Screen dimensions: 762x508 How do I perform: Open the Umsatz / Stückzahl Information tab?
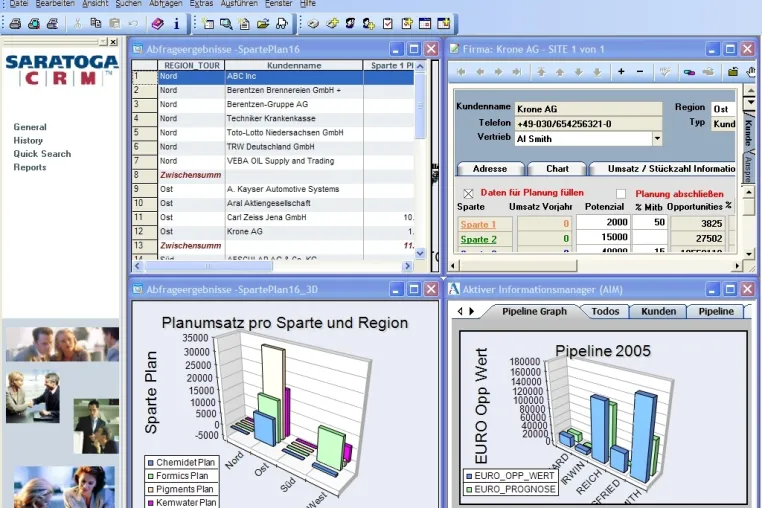pyautogui.click(x=663, y=169)
